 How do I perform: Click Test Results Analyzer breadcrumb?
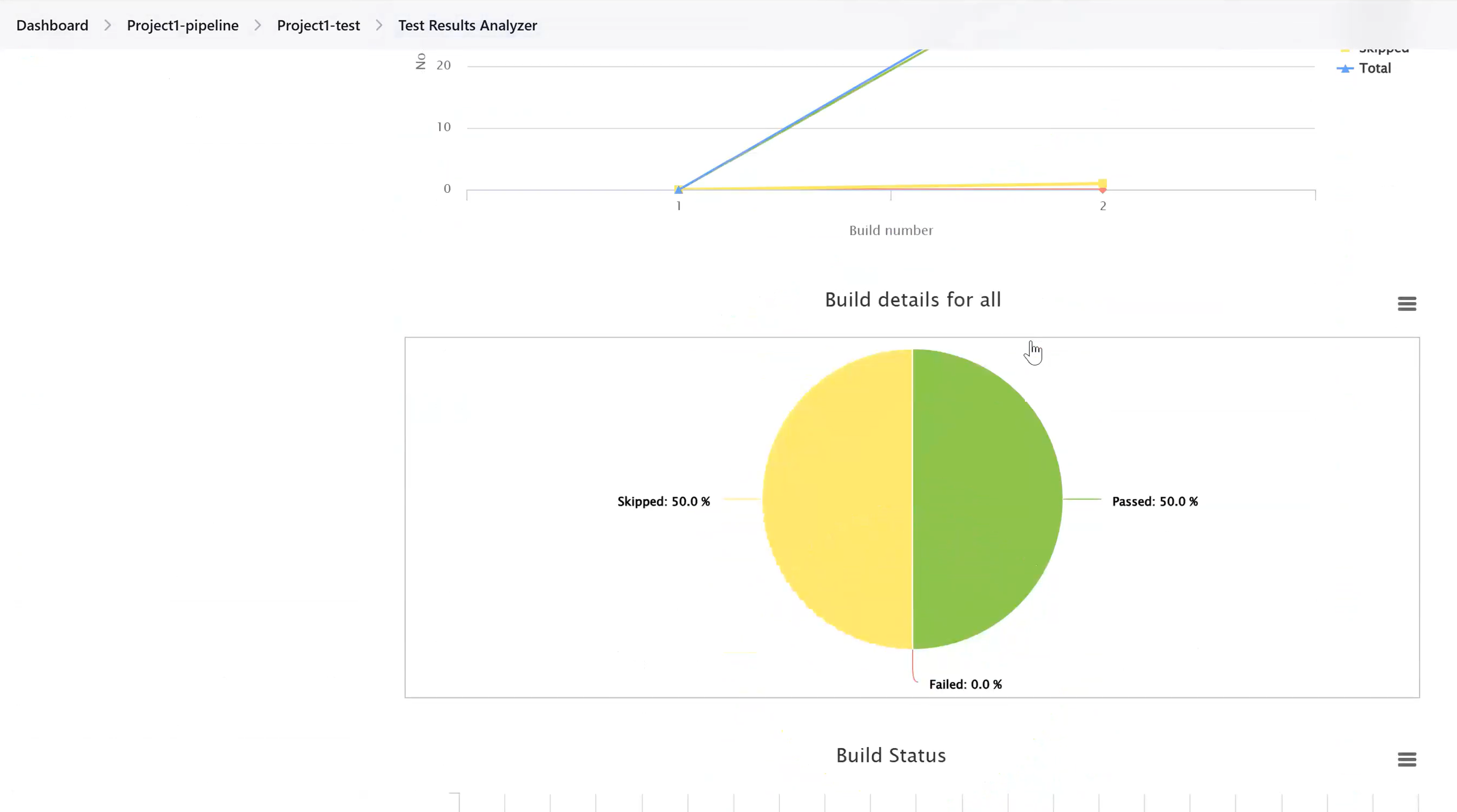point(467,25)
